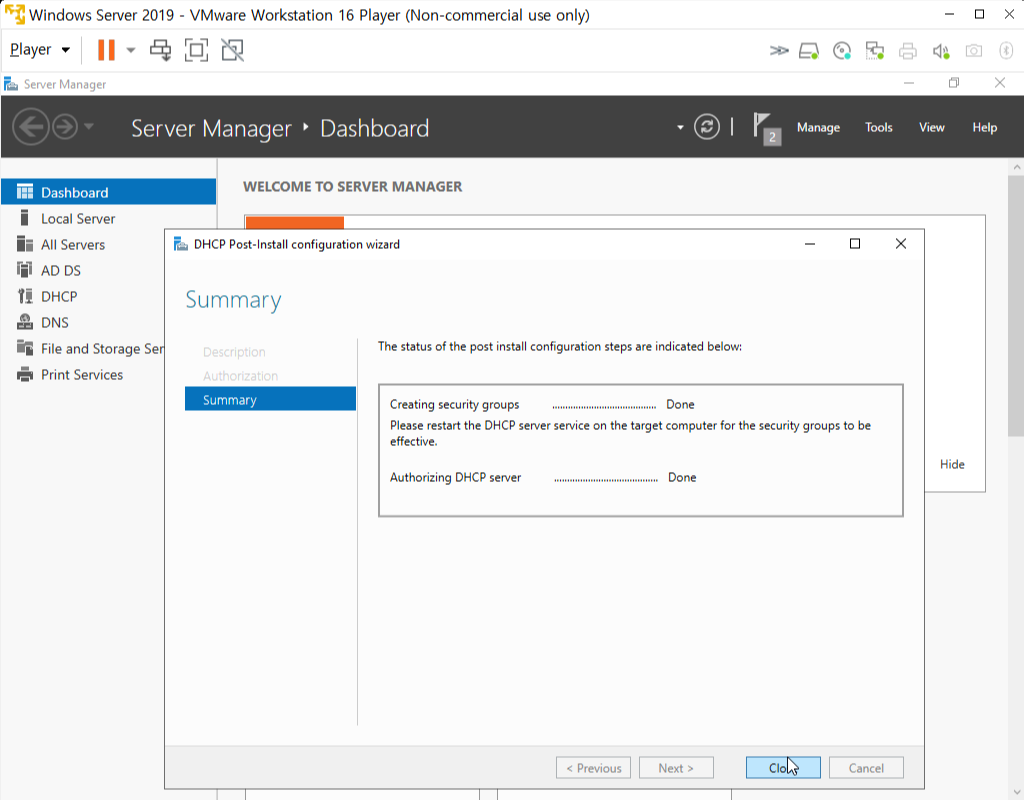Click the AD DS icon in sidebar
Screen dimensions: 1024x800
click(x=25, y=270)
